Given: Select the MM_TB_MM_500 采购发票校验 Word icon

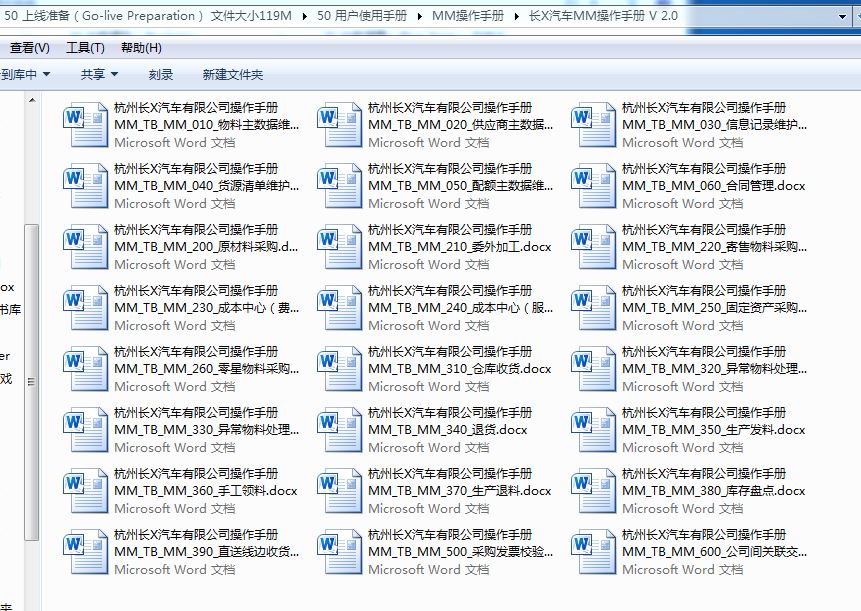Looking at the screenshot, I should [339, 551].
